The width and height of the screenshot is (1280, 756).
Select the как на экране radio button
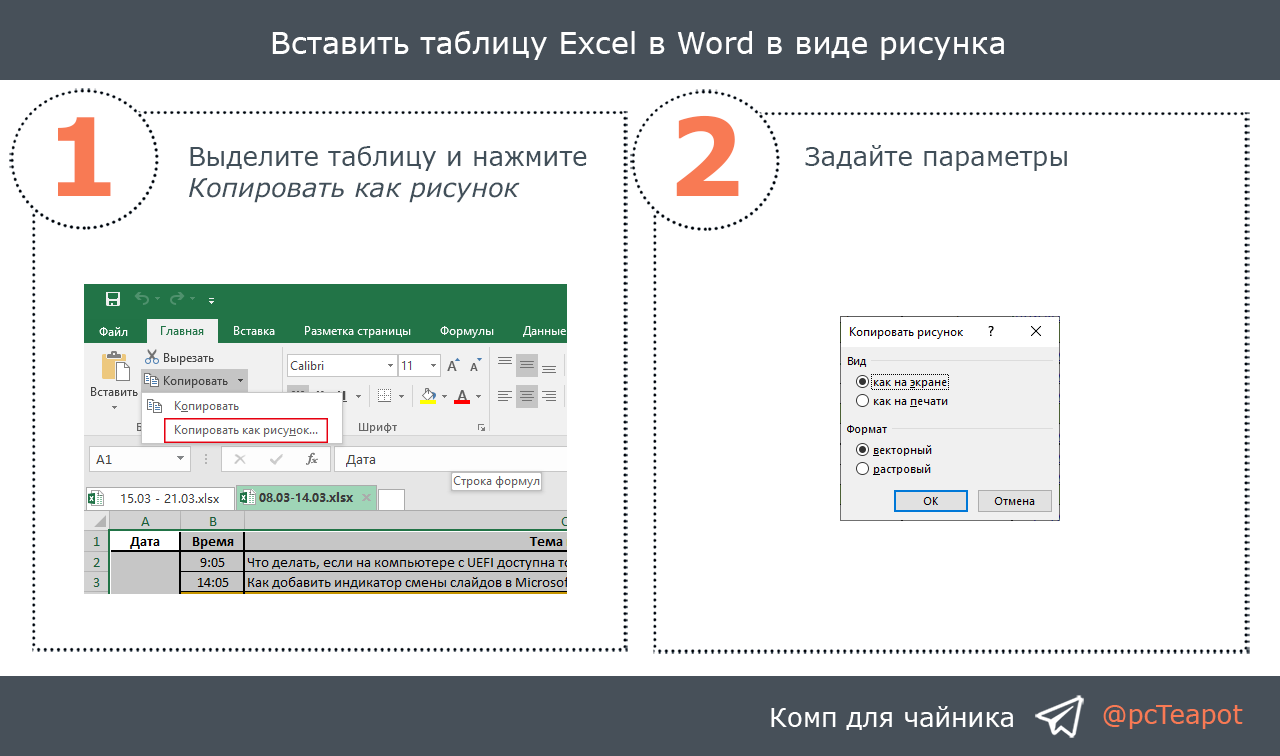[x=863, y=382]
